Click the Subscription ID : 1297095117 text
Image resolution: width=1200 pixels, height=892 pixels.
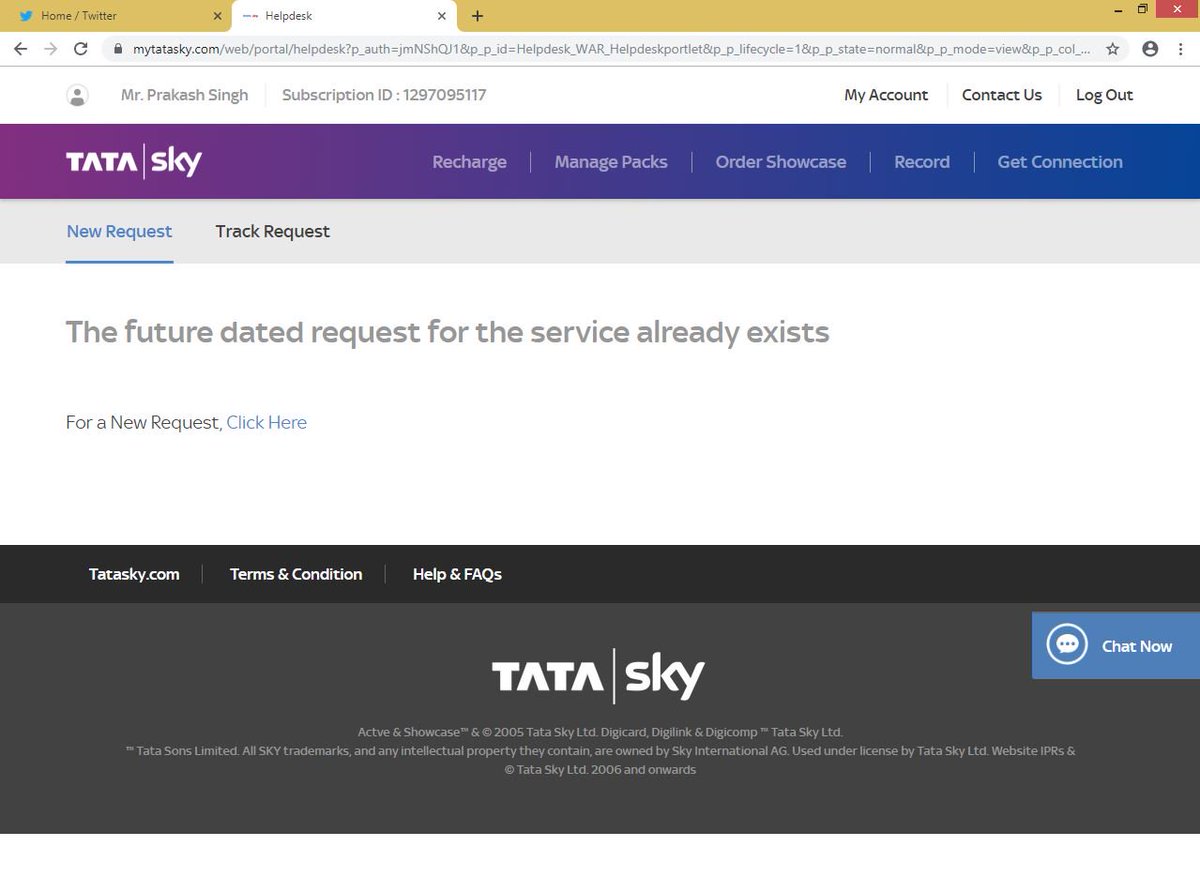click(x=384, y=95)
